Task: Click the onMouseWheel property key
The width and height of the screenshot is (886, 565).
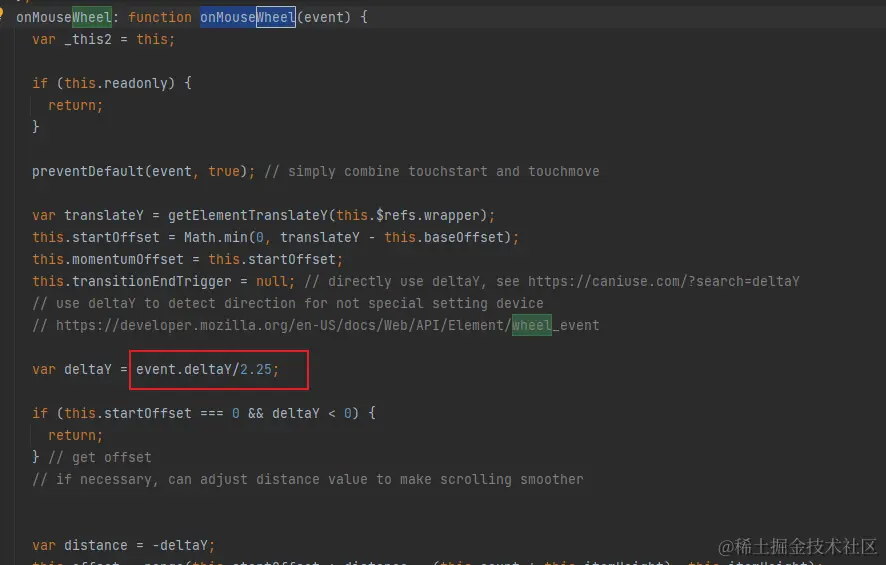Action: tap(64, 17)
